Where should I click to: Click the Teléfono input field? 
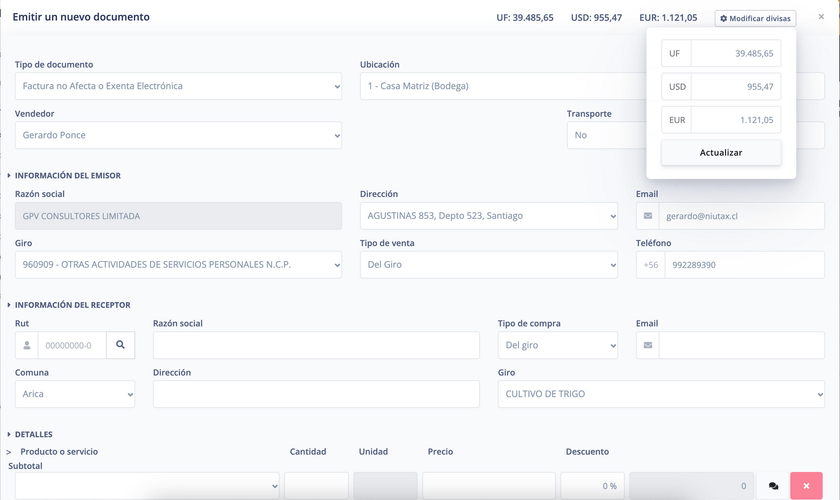[744, 265]
